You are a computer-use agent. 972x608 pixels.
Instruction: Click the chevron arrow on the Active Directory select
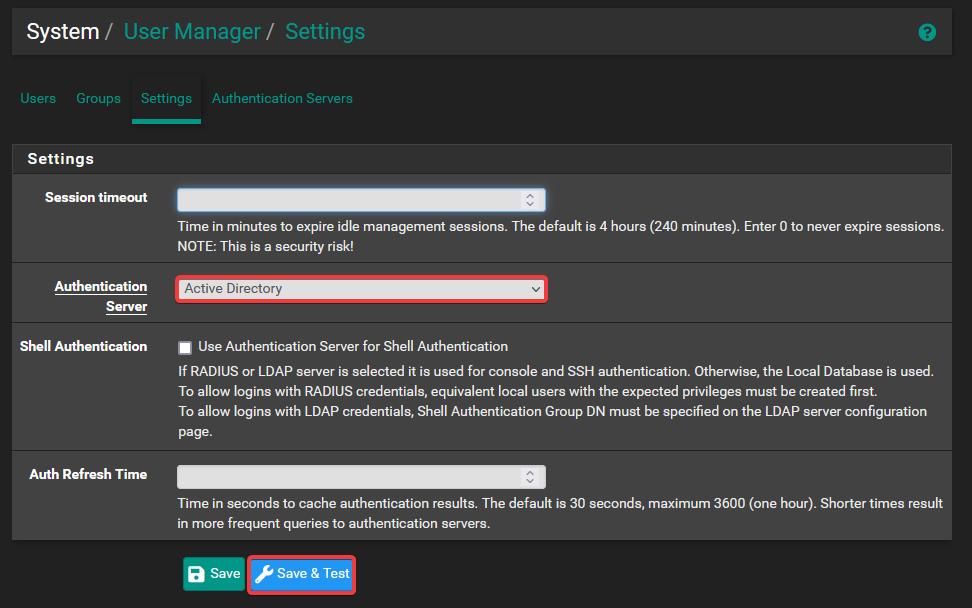pyautogui.click(x=535, y=289)
